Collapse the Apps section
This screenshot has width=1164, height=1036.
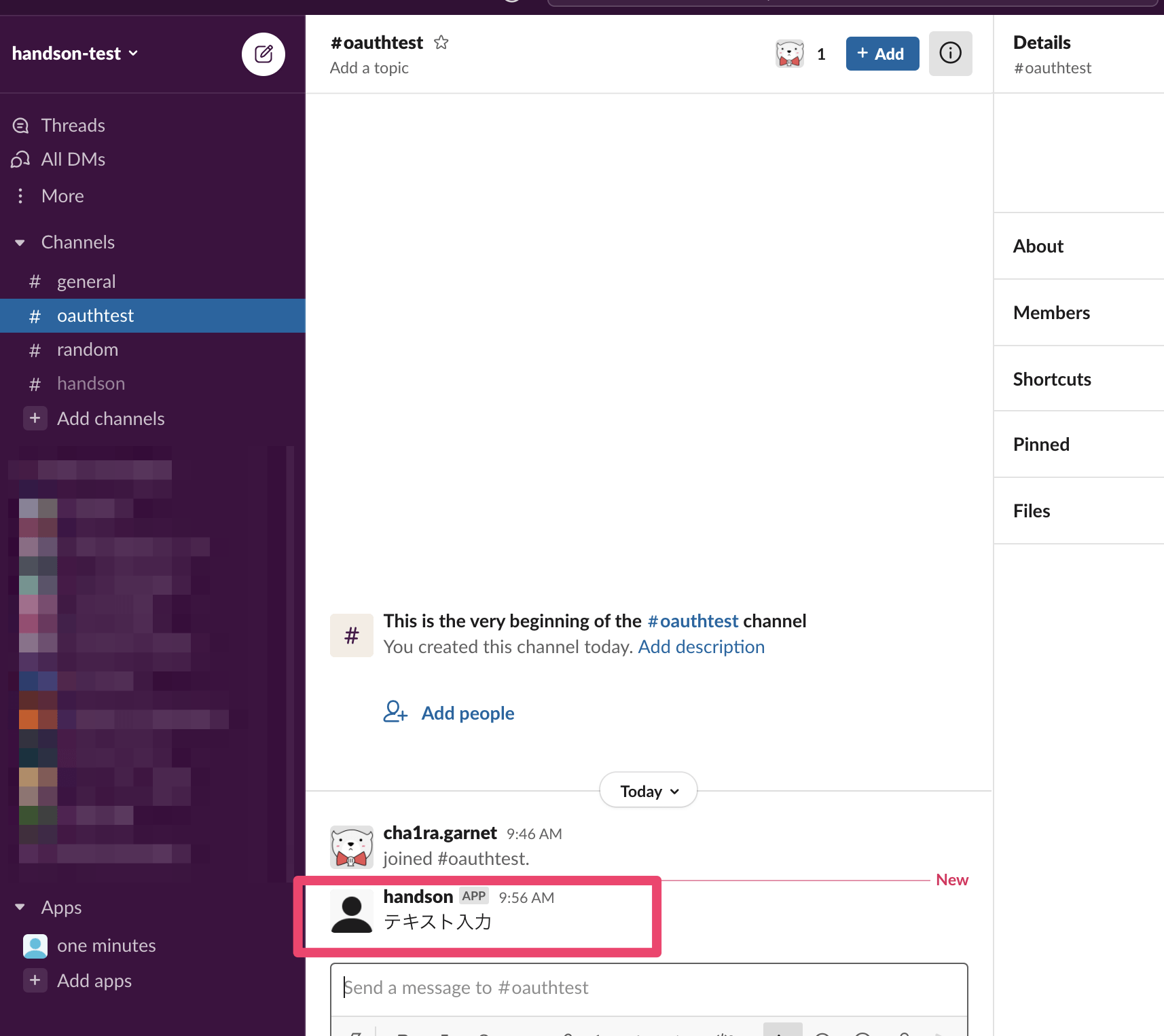tap(20, 908)
